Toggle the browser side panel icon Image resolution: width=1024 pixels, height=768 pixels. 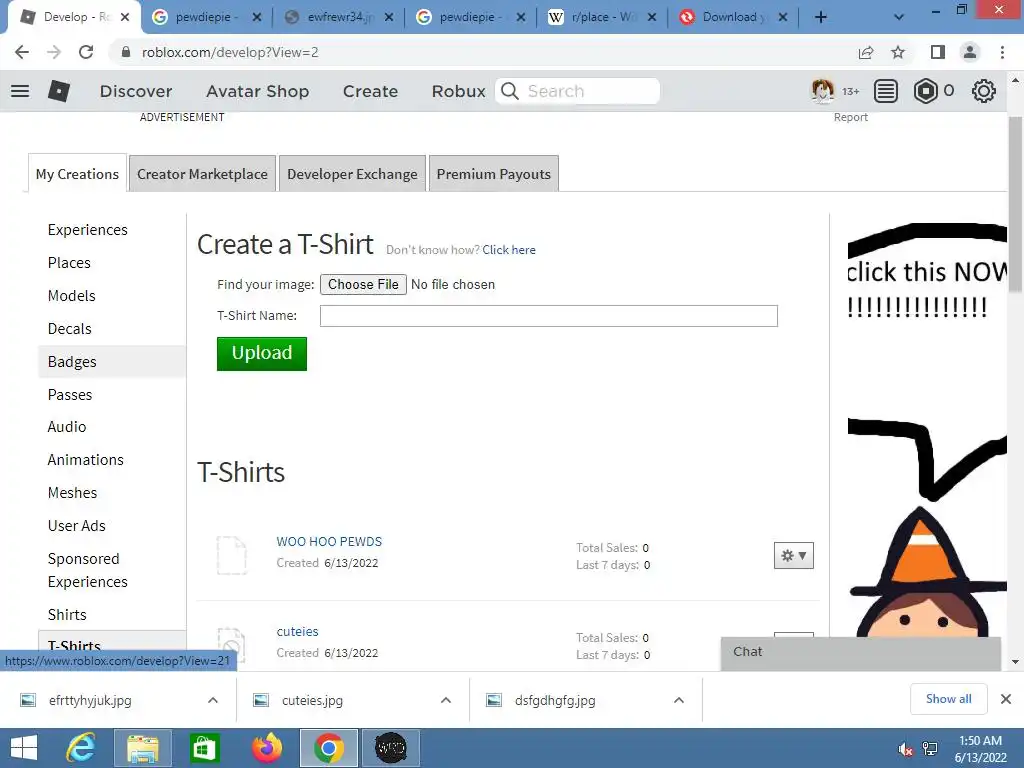938,52
